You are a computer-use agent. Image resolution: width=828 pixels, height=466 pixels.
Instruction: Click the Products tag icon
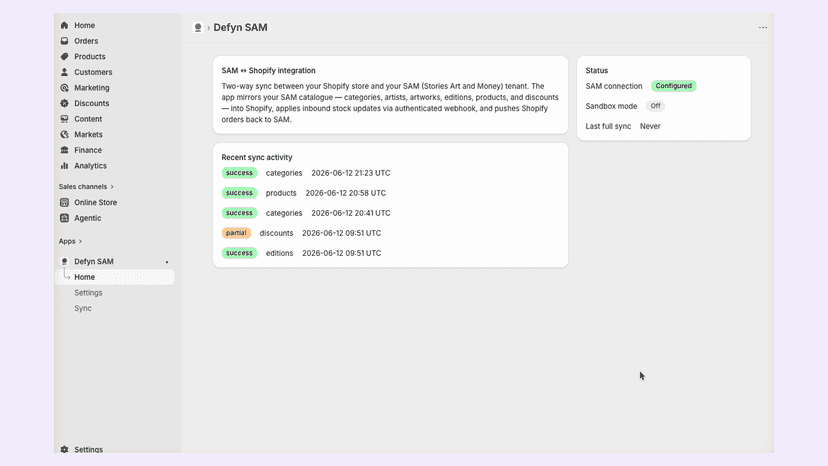pyautogui.click(x=64, y=57)
